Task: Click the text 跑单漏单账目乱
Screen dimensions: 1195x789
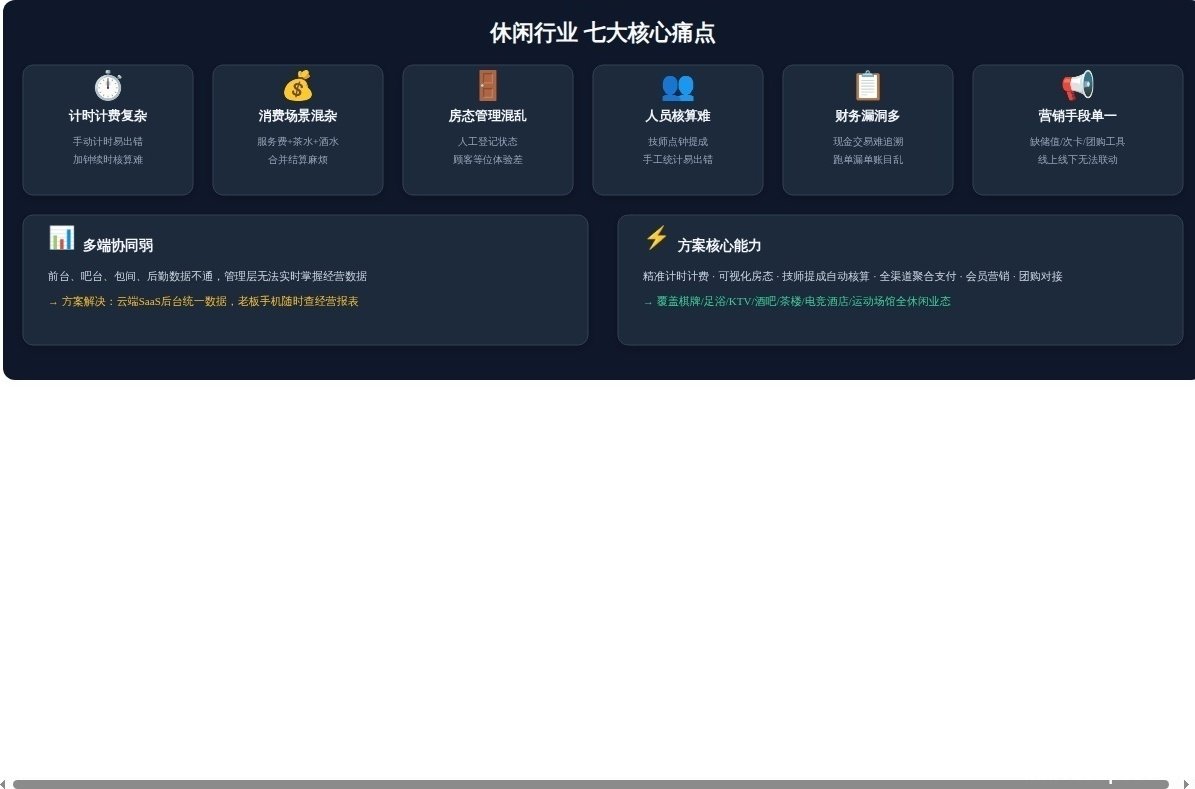Action: click(867, 160)
